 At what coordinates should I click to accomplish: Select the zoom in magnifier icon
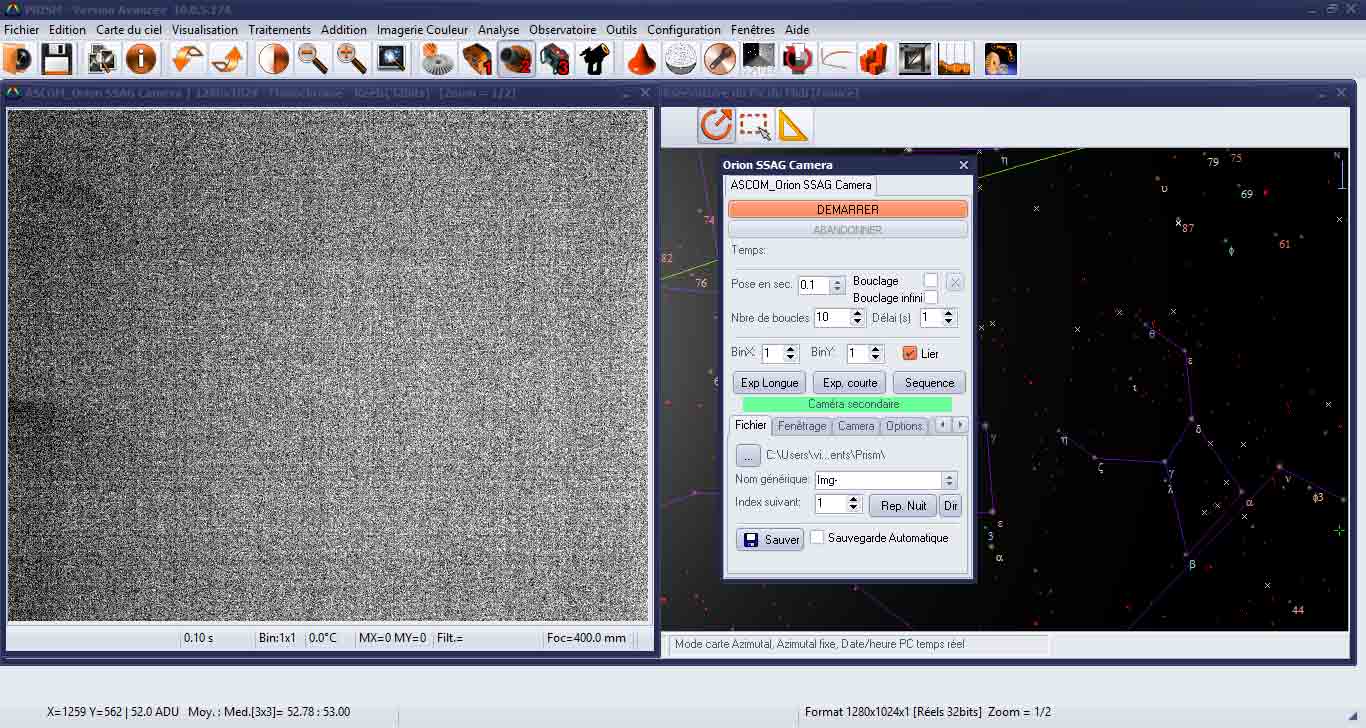pos(351,60)
